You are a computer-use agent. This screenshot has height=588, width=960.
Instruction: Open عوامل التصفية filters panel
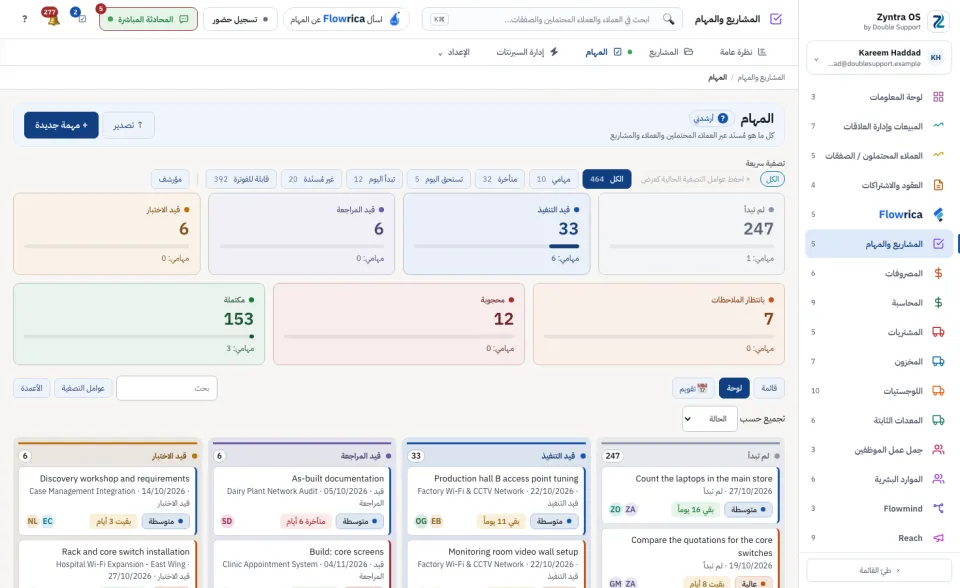(83, 388)
